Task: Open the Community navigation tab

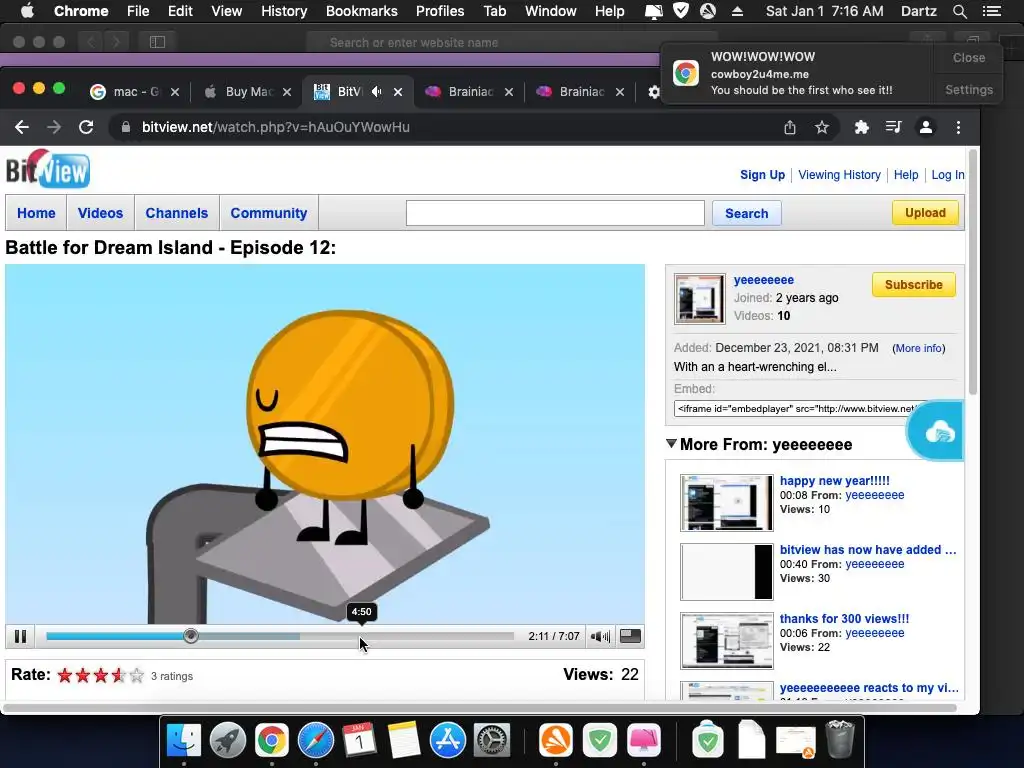Action: tap(268, 213)
